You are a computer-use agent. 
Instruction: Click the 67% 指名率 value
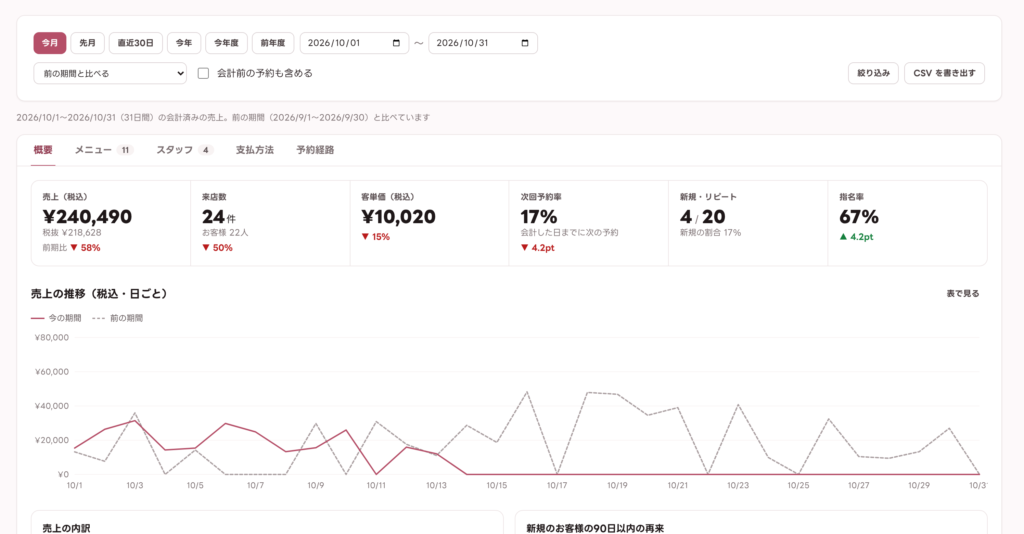[x=859, y=217]
